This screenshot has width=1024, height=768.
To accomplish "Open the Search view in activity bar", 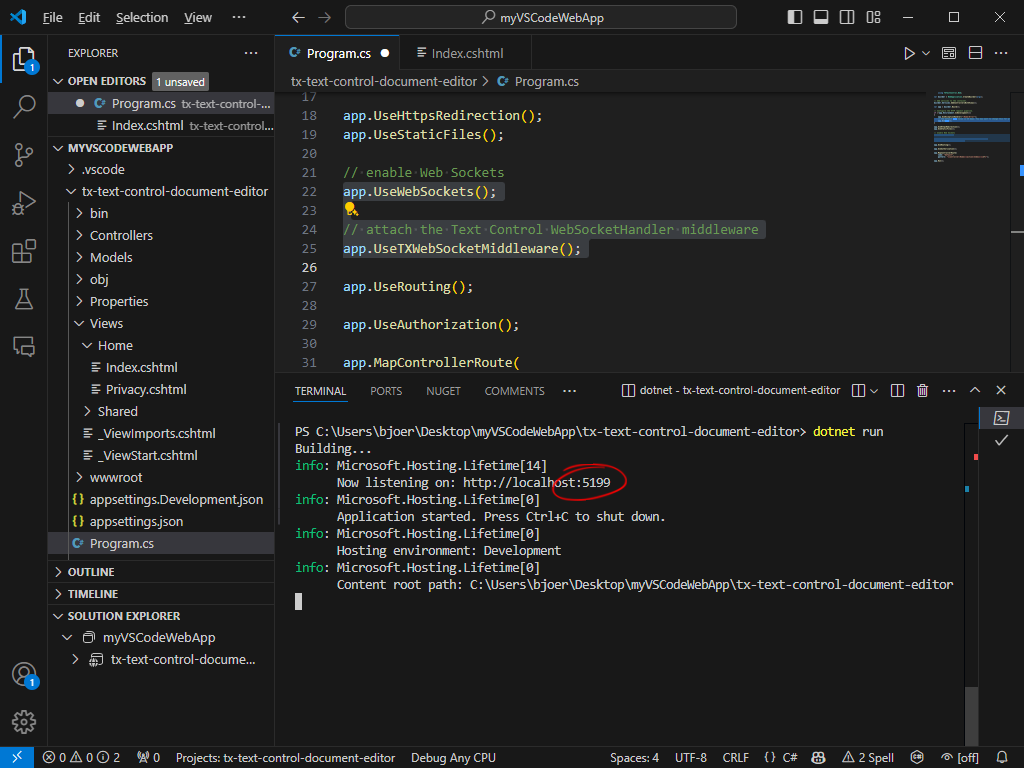I will click(24, 106).
